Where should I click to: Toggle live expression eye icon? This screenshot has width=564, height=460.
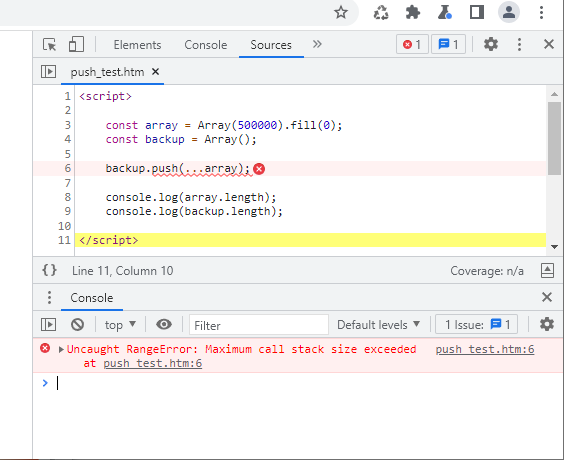[x=164, y=324]
